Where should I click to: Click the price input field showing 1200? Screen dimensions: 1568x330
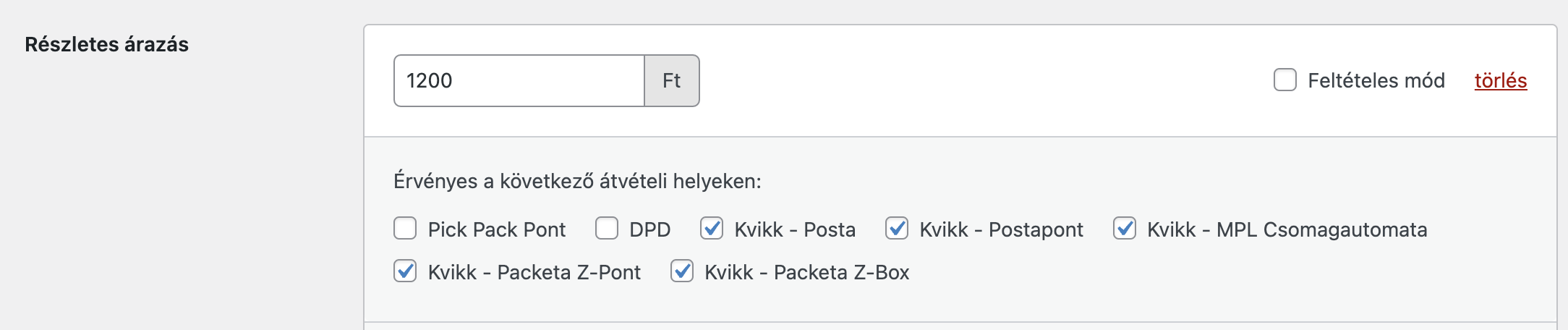[519, 81]
